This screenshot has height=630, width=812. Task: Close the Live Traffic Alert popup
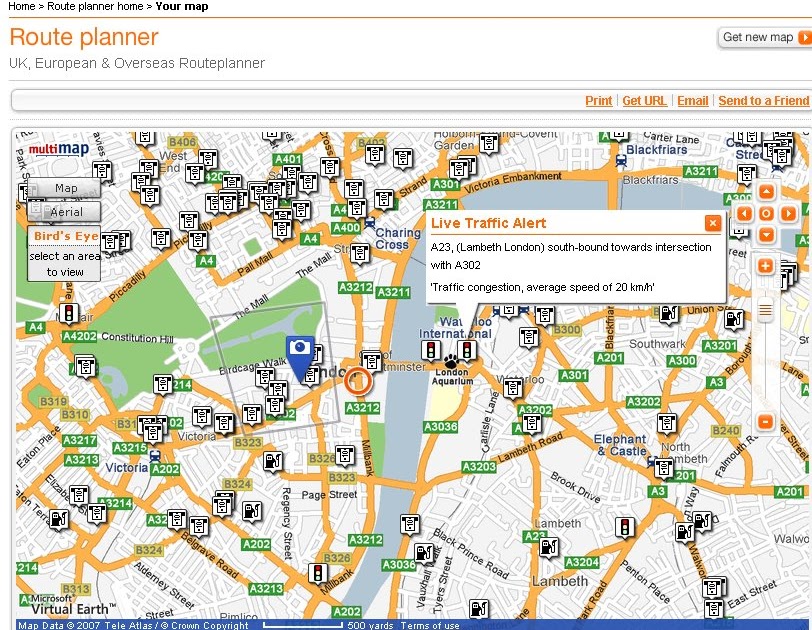tap(713, 223)
